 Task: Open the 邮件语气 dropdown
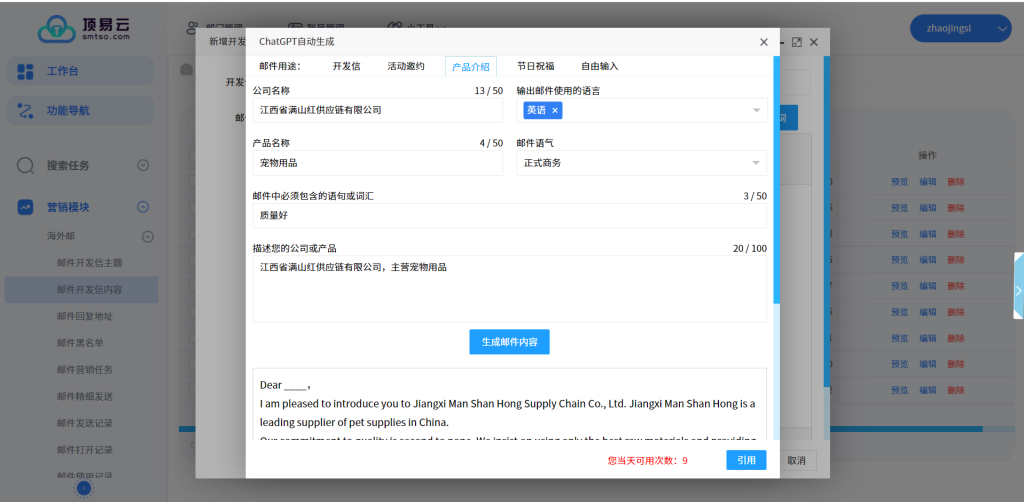[756, 163]
